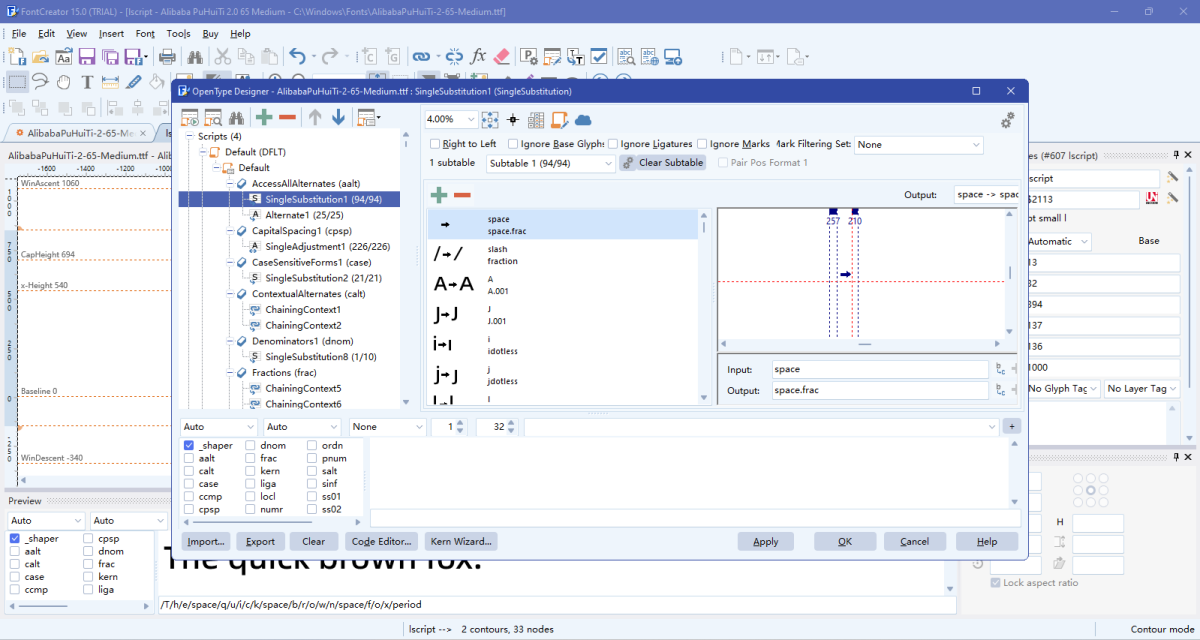
Task: Check the Ignore Marks option
Action: point(702,145)
